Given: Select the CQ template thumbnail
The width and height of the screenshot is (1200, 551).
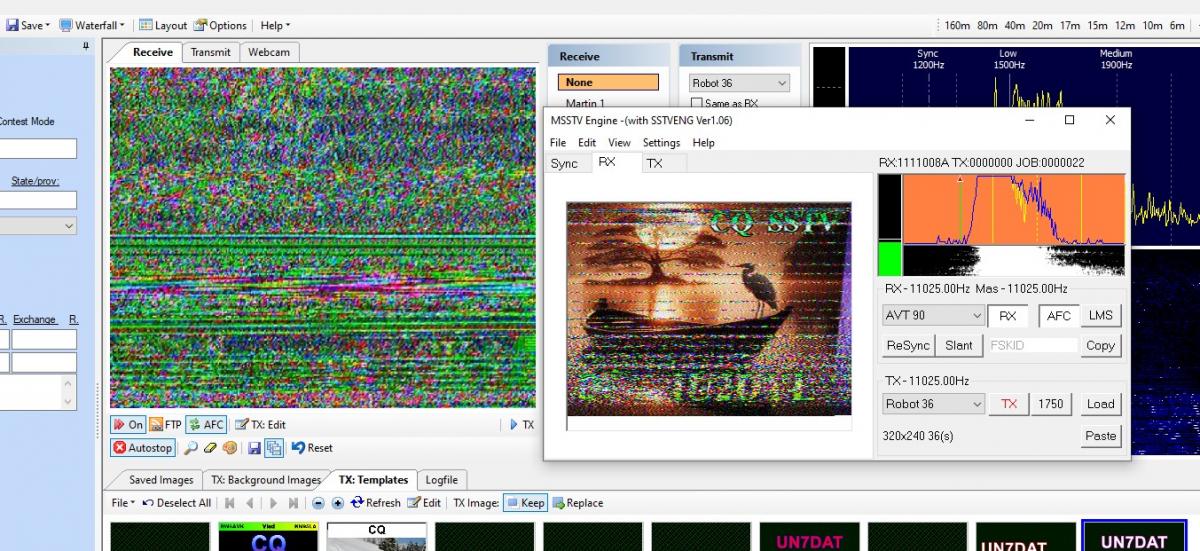Looking at the screenshot, I should point(376,536).
